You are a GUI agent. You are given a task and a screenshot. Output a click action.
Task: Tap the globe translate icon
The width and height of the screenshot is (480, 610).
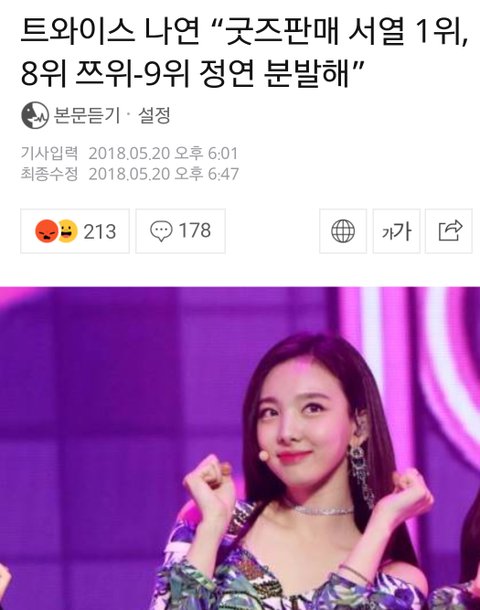[343, 231]
